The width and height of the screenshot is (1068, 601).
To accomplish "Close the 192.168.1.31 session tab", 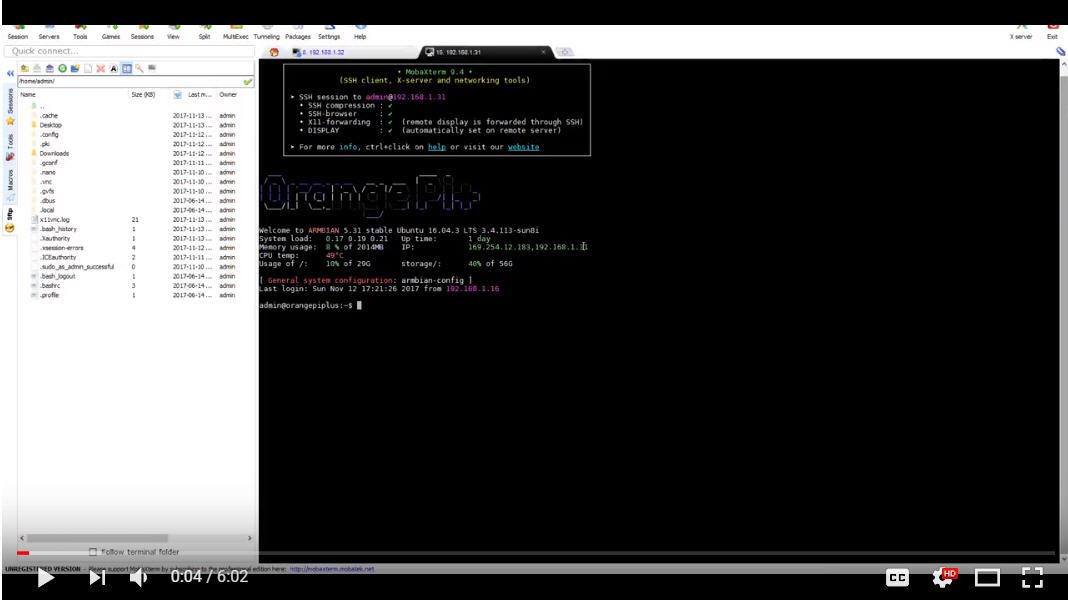I will coord(543,52).
